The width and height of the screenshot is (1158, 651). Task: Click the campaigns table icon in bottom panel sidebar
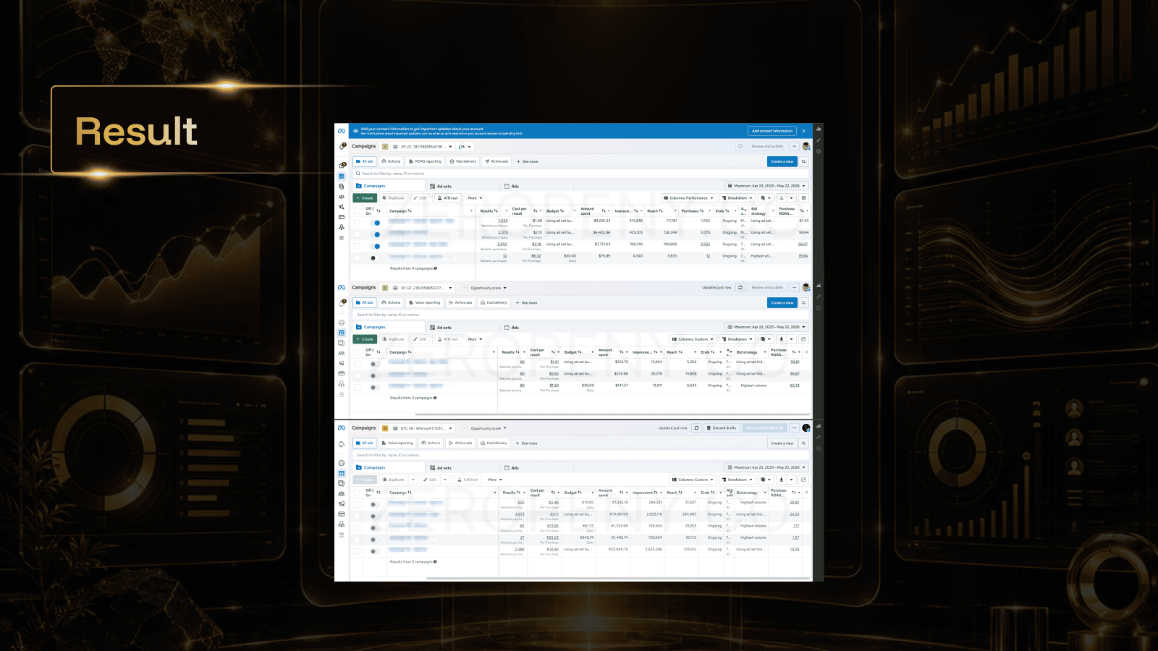[341, 473]
